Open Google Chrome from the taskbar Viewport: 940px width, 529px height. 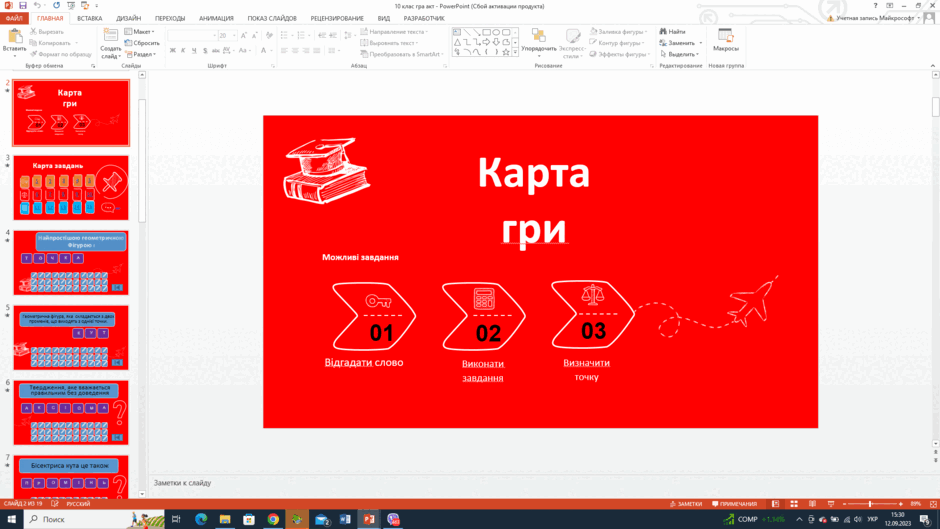(x=273, y=519)
